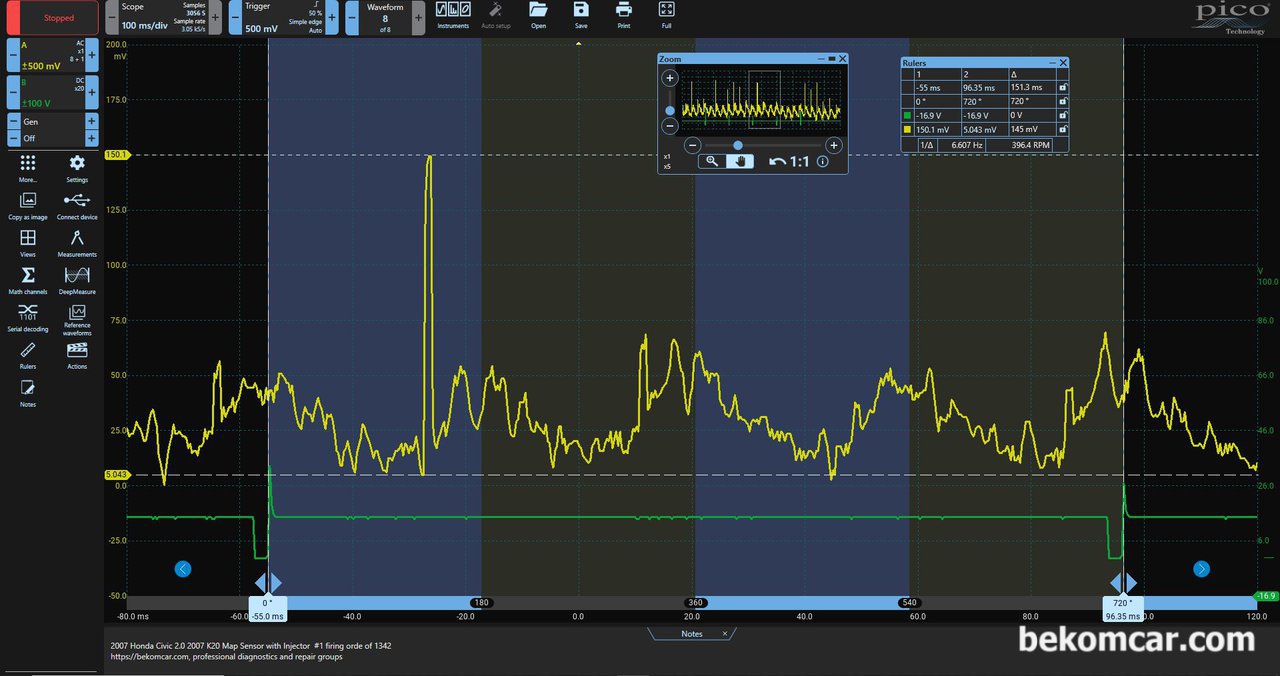The image size is (1280, 676).
Task: Click the 150.1 voltage ruler label
Action: pyautogui.click(x=116, y=155)
